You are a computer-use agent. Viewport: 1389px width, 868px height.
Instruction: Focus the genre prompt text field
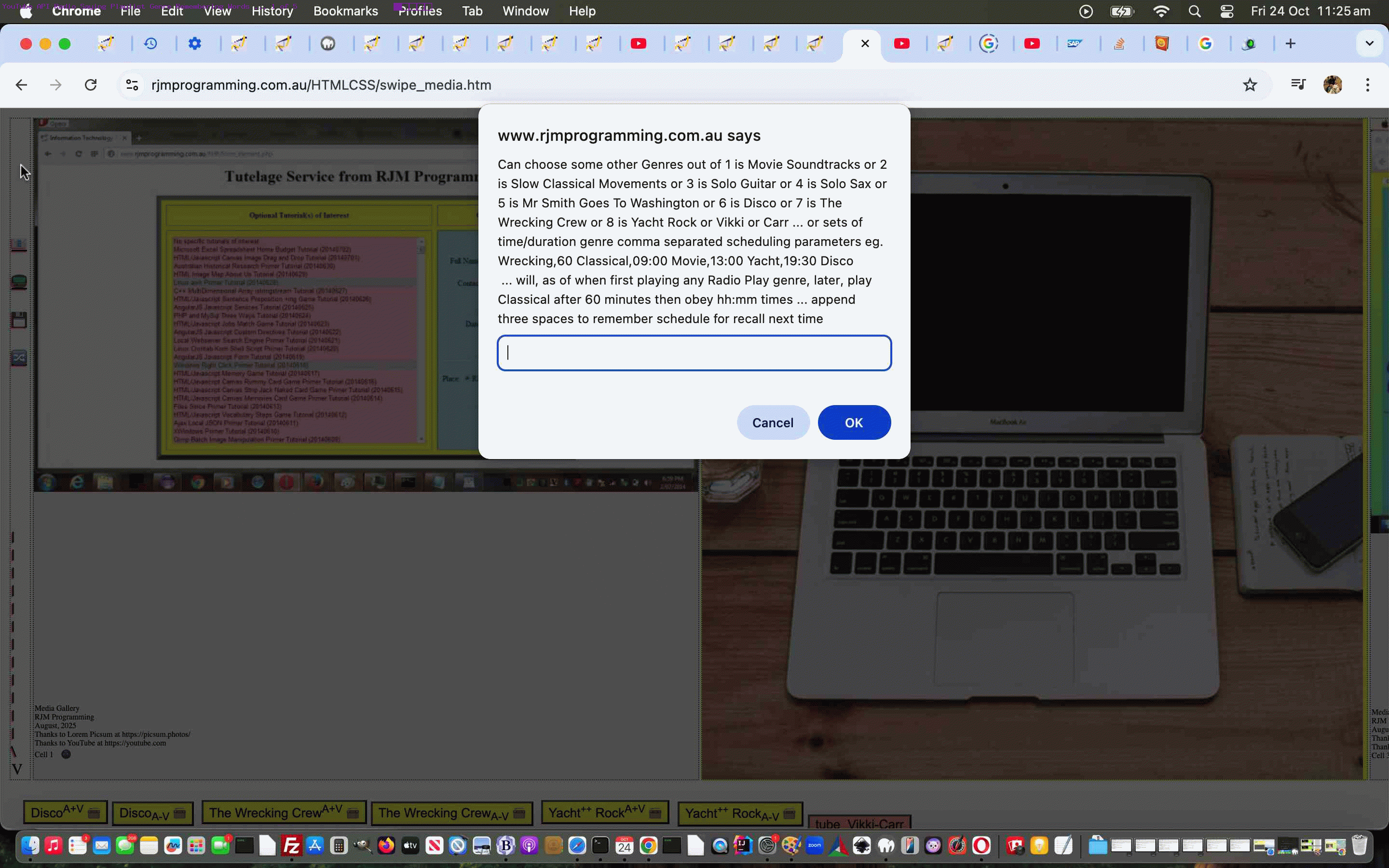click(x=694, y=353)
